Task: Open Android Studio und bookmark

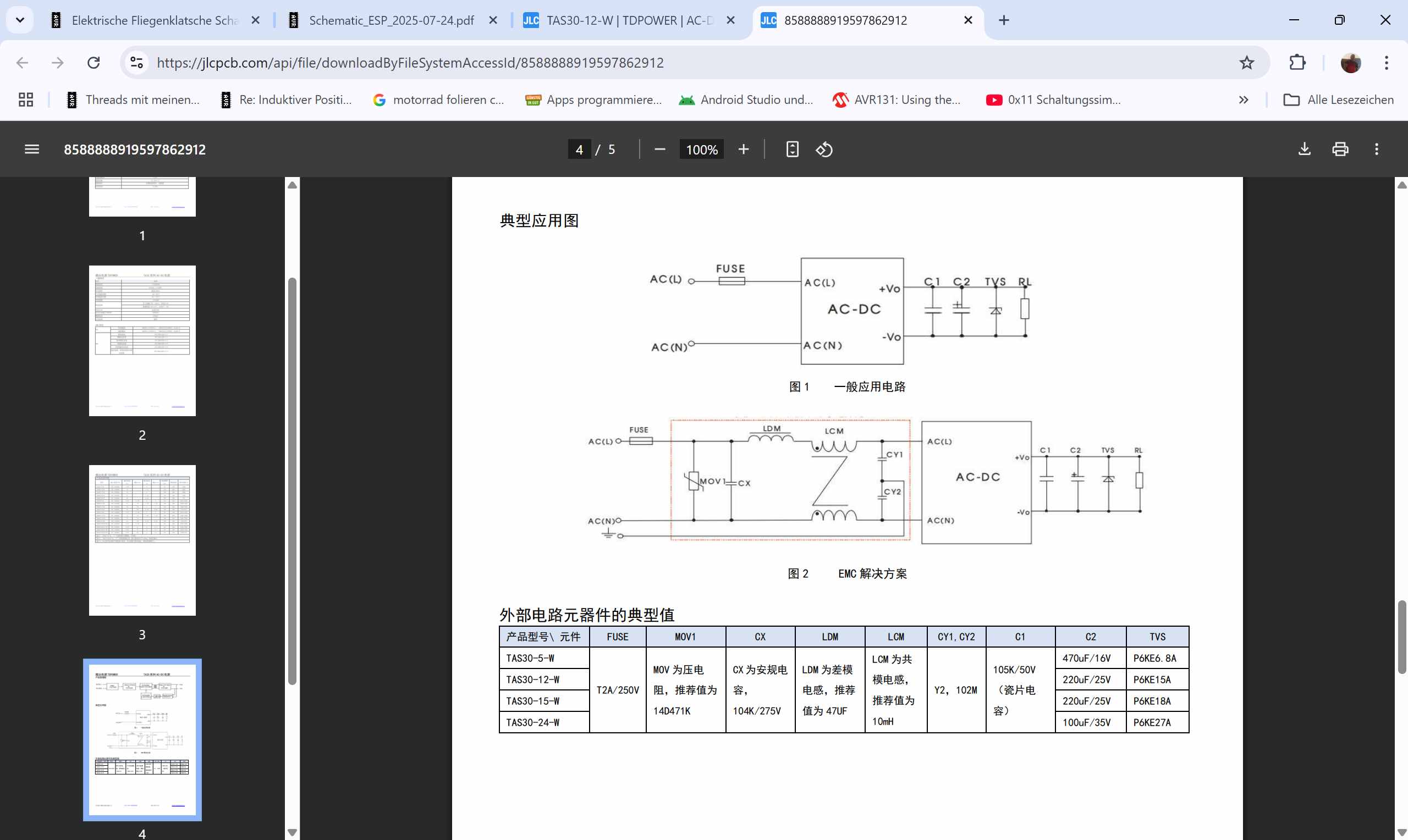Action: click(x=746, y=100)
